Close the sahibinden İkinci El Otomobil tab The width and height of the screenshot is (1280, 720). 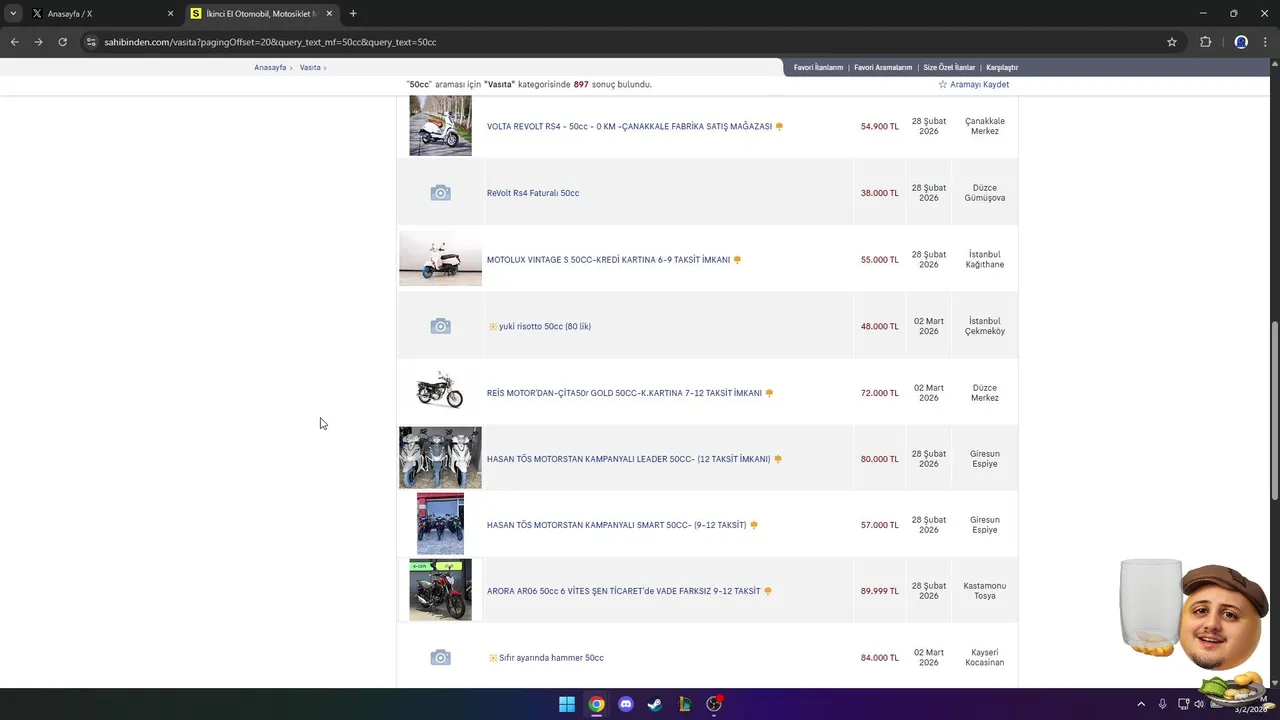coord(329,14)
